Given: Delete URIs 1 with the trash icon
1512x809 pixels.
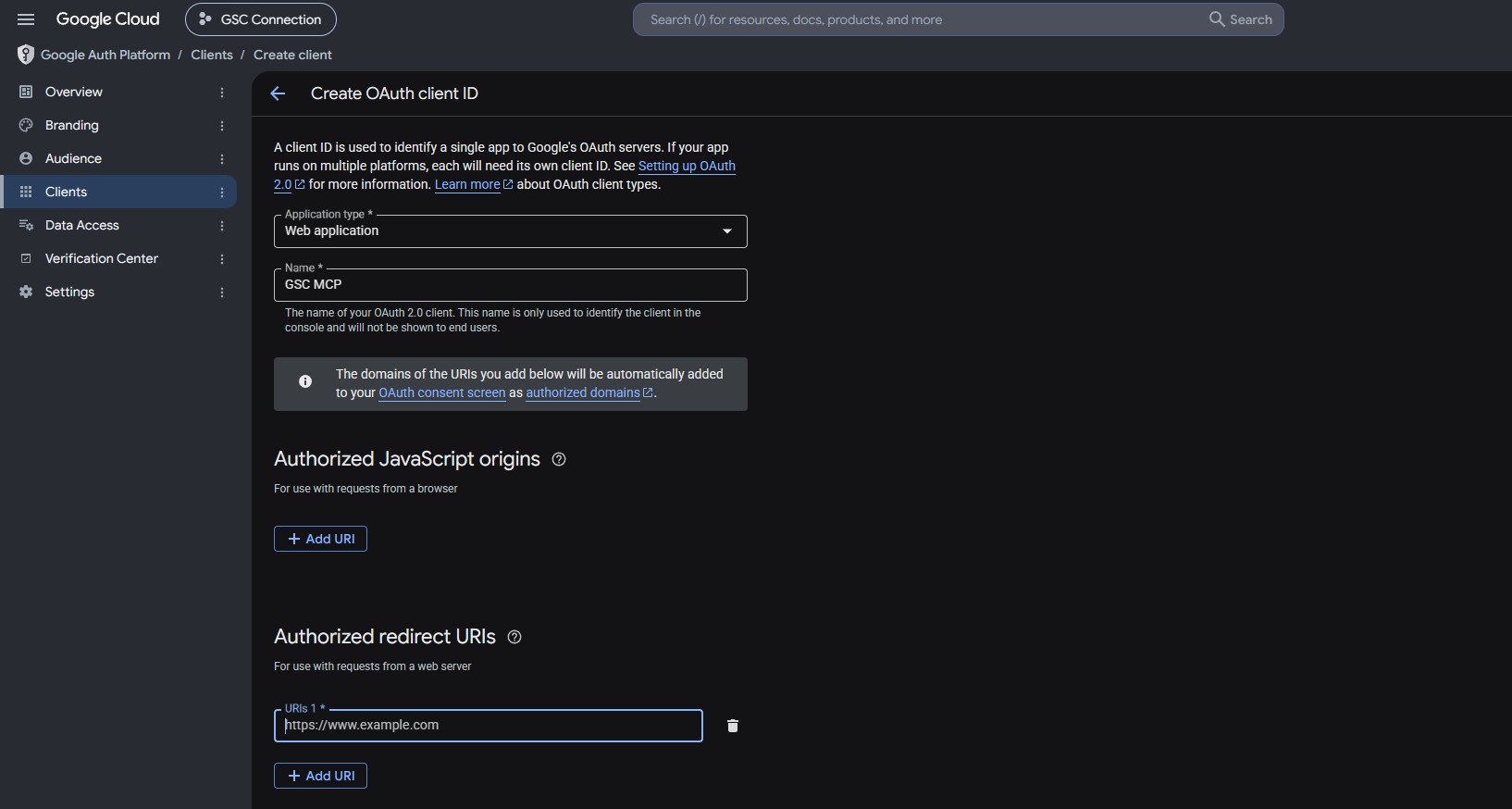Looking at the screenshot, I should [733, 726].
